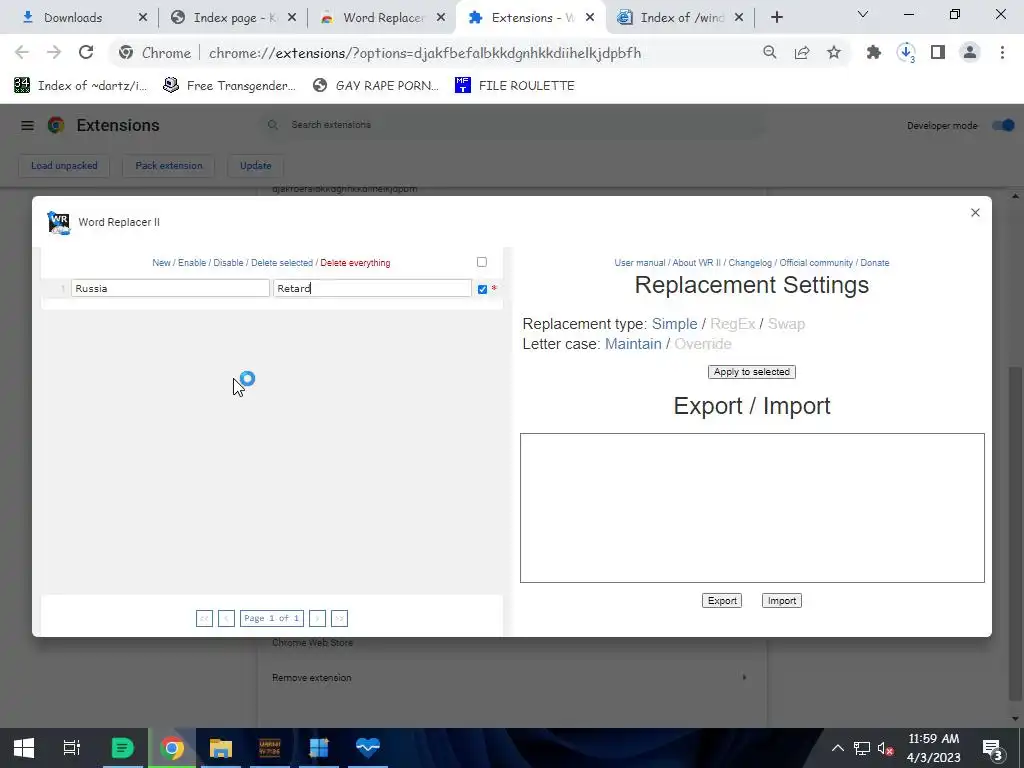This screenshot has height=768, width=1024.
Task: Click the Apply to selected button
Action: tap(752, 372)
